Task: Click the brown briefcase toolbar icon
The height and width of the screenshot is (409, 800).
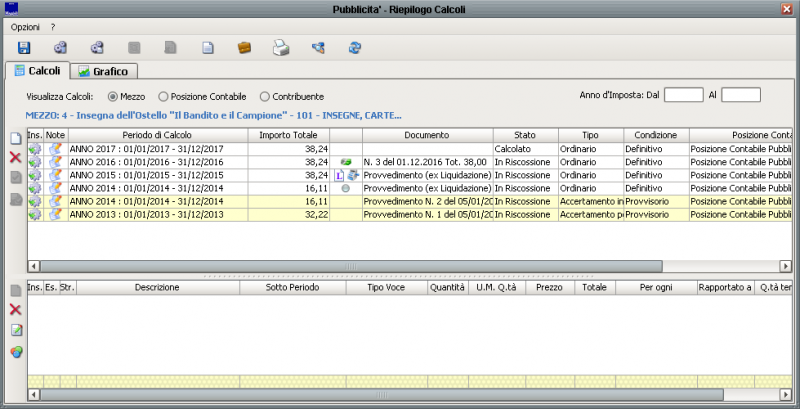Action: (x=245, y=47)
